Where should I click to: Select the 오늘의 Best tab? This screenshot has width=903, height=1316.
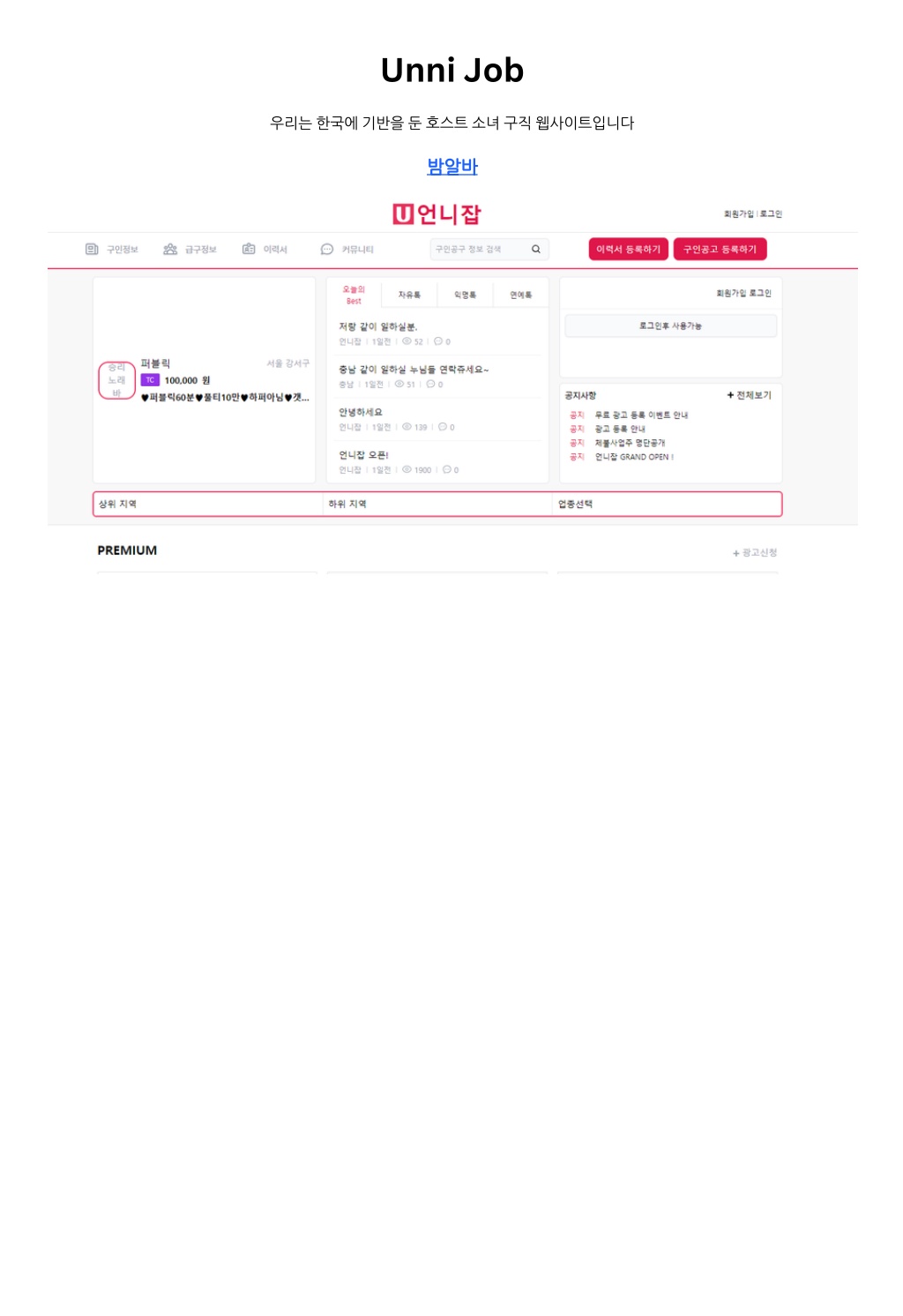tap(354, 295)
